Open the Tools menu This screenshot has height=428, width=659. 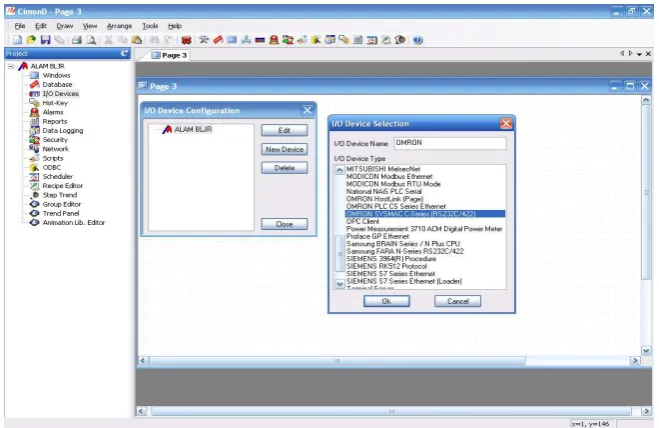150,26
